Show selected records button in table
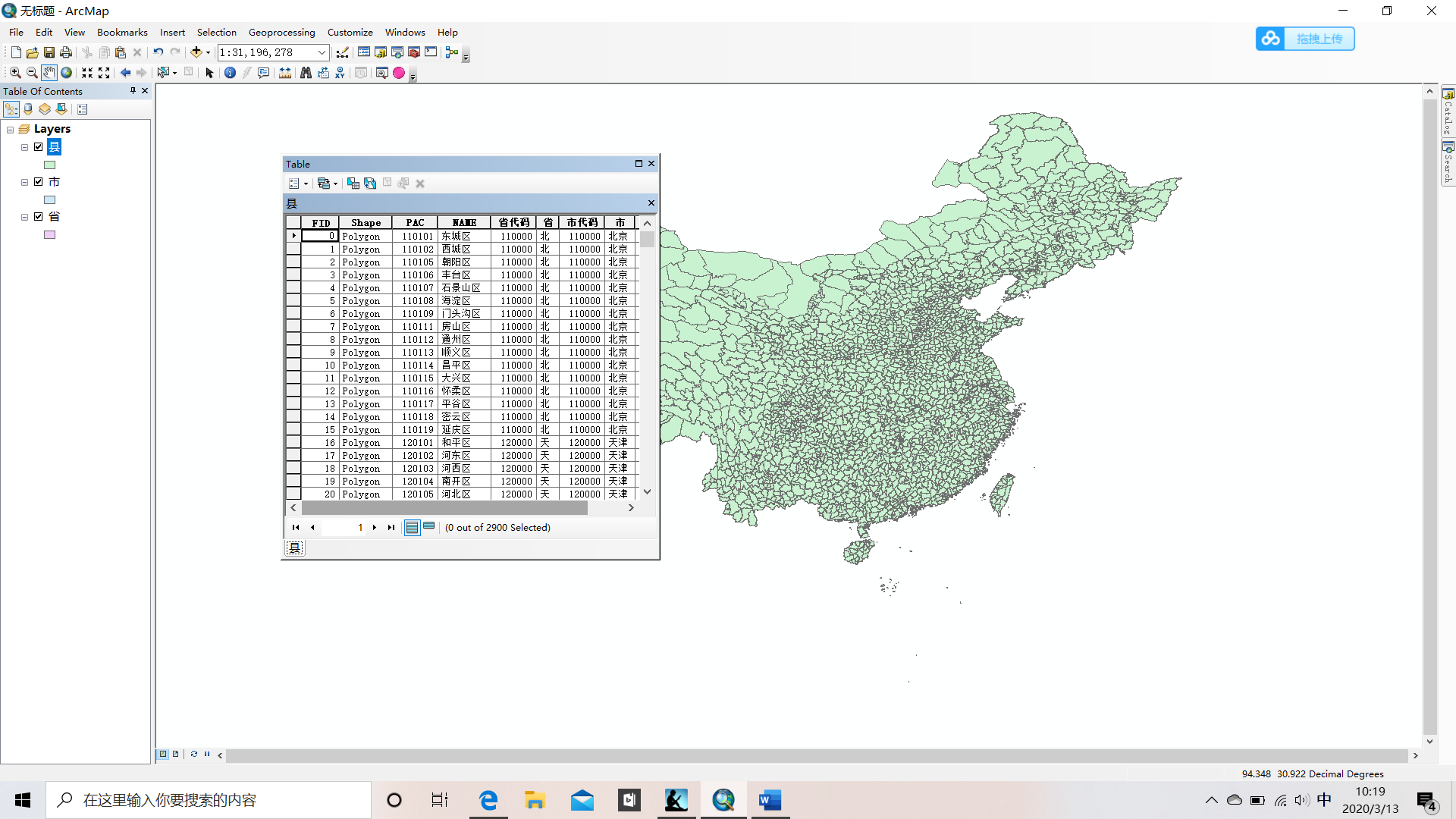This screenshot has width=1456, height=819. (x=429, y=527)
